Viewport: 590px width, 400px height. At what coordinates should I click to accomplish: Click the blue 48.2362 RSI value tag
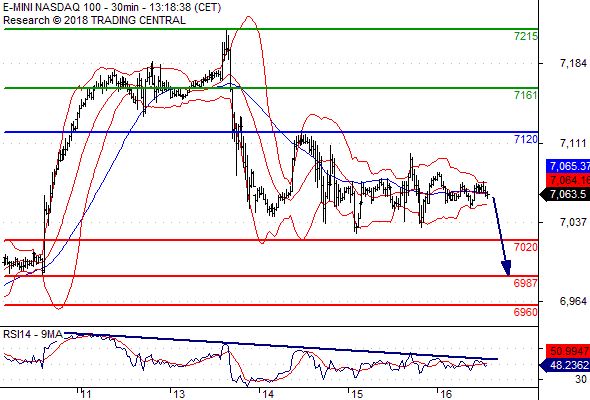[565, 365]
